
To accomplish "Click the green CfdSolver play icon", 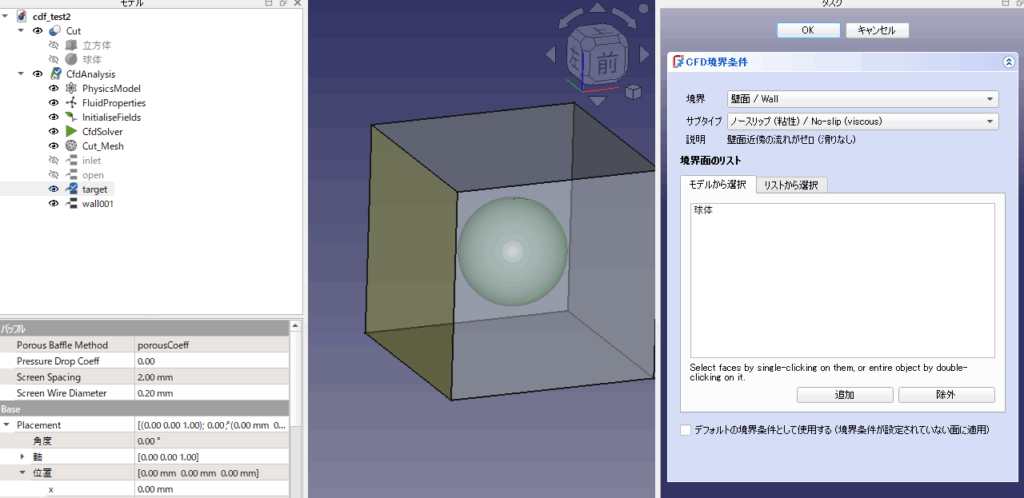I will (71, 131).
